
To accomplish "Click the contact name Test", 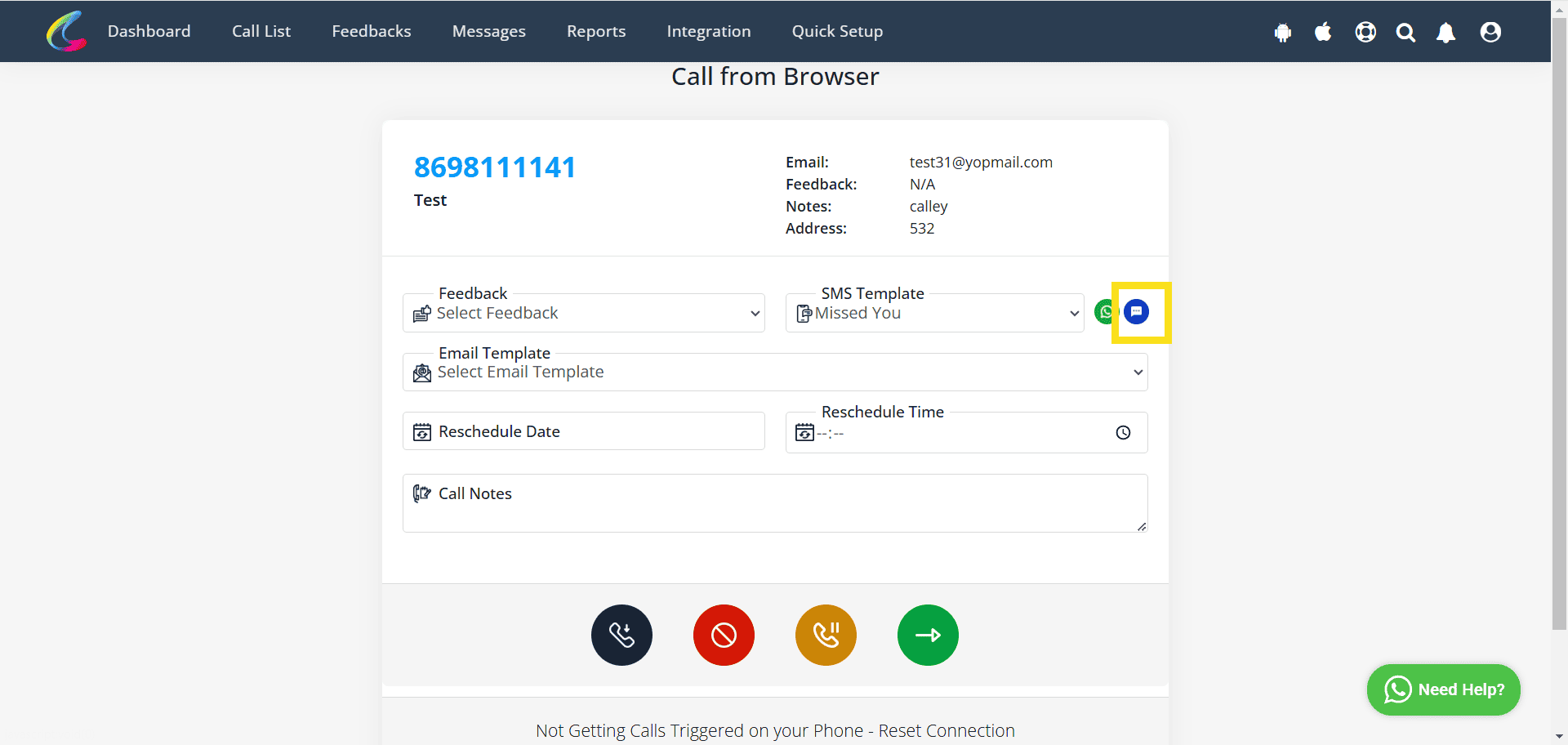I will coord(430,200).
